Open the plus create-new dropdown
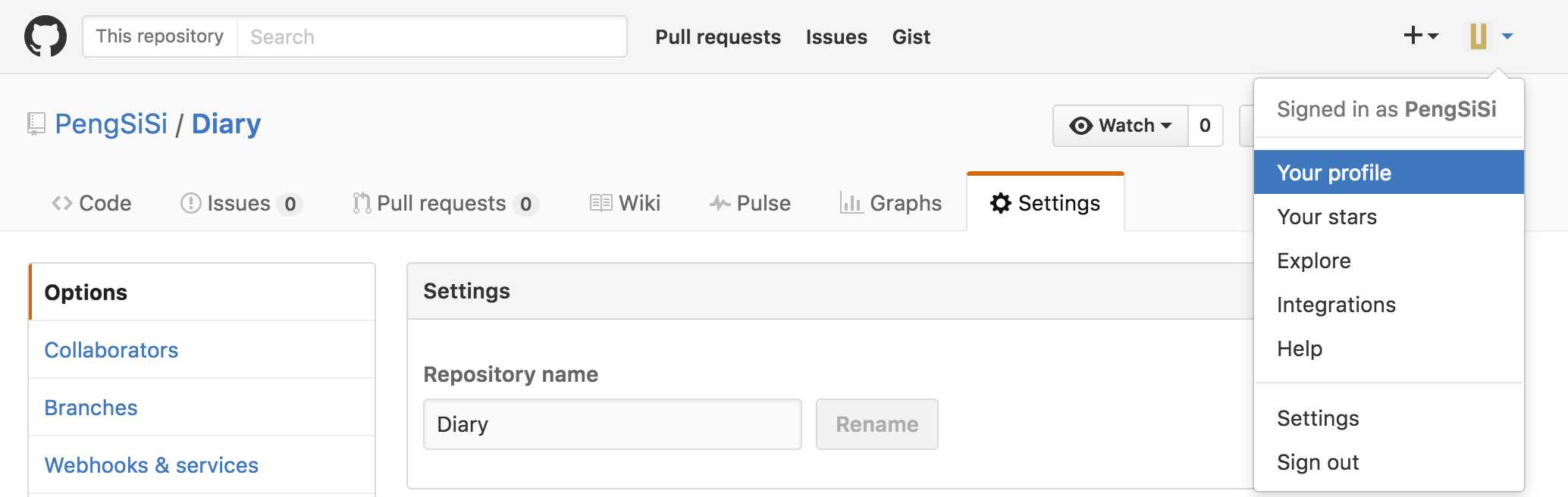Viewport: 1568px width, 497px height. click(x=1421, y=36)
